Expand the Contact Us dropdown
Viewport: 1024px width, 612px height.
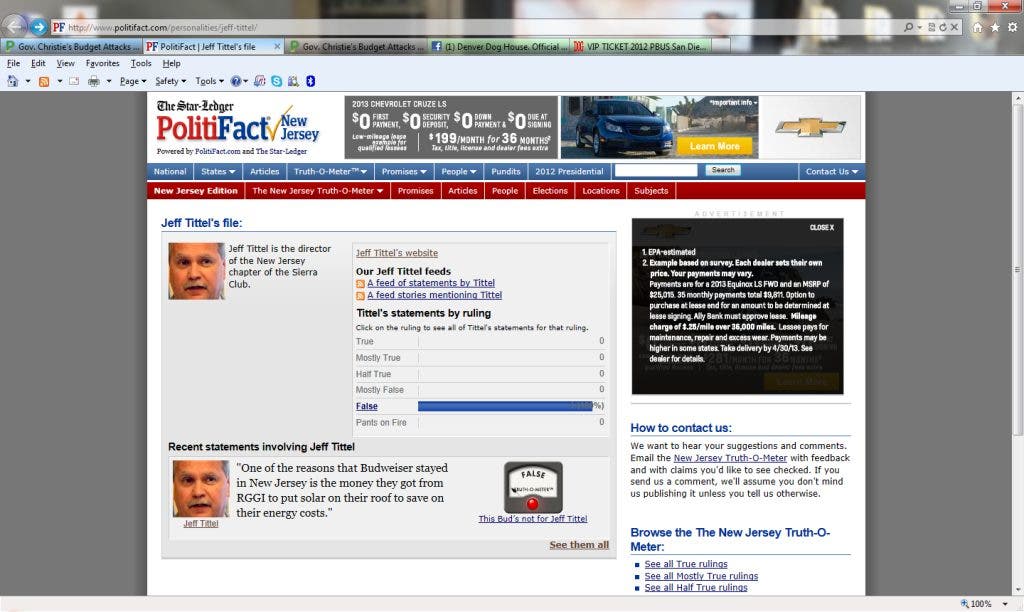(x=831, y=172)
